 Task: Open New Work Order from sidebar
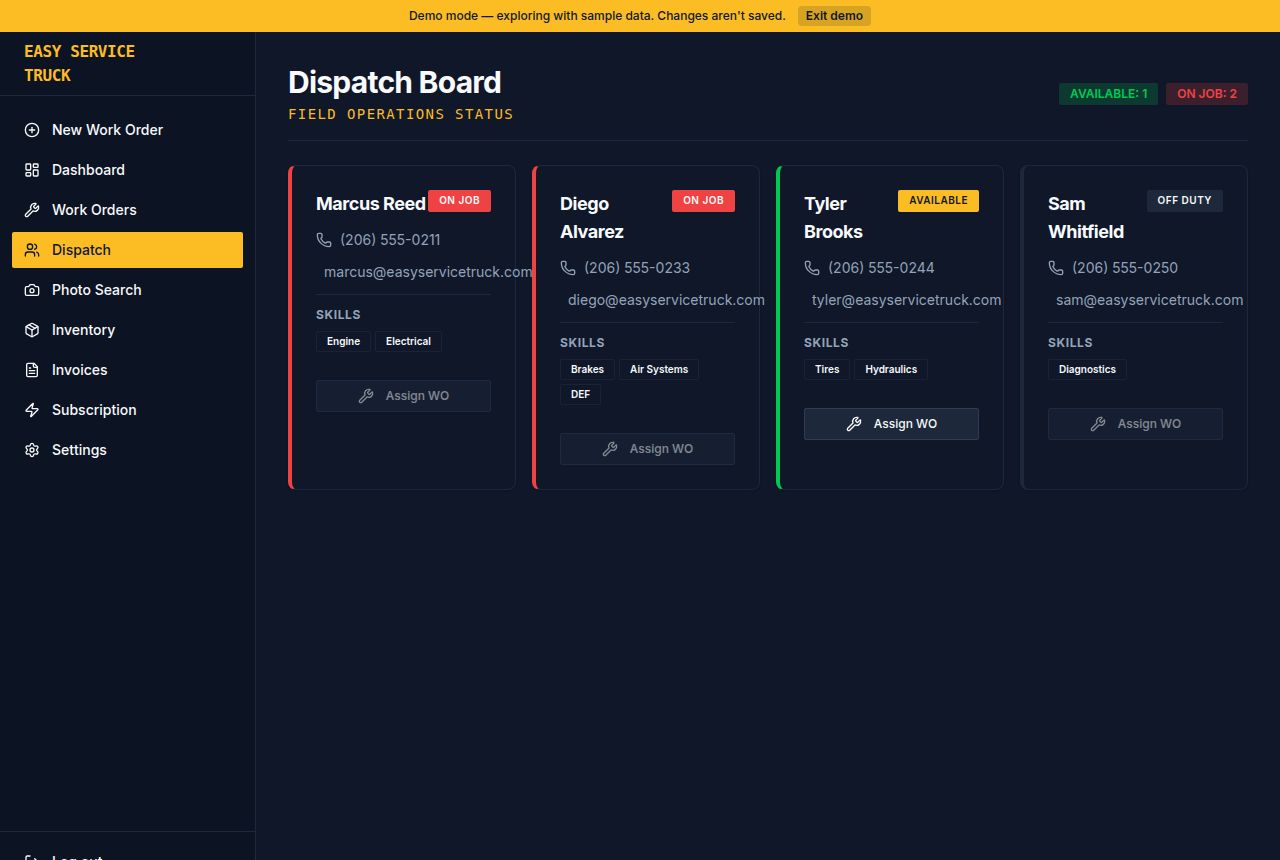pos(127,130)
